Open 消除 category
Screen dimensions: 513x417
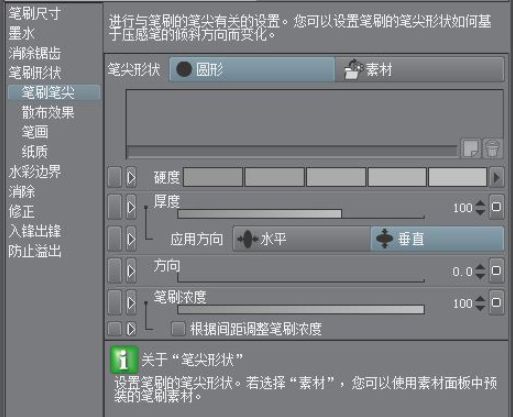[x=22, y=192]
